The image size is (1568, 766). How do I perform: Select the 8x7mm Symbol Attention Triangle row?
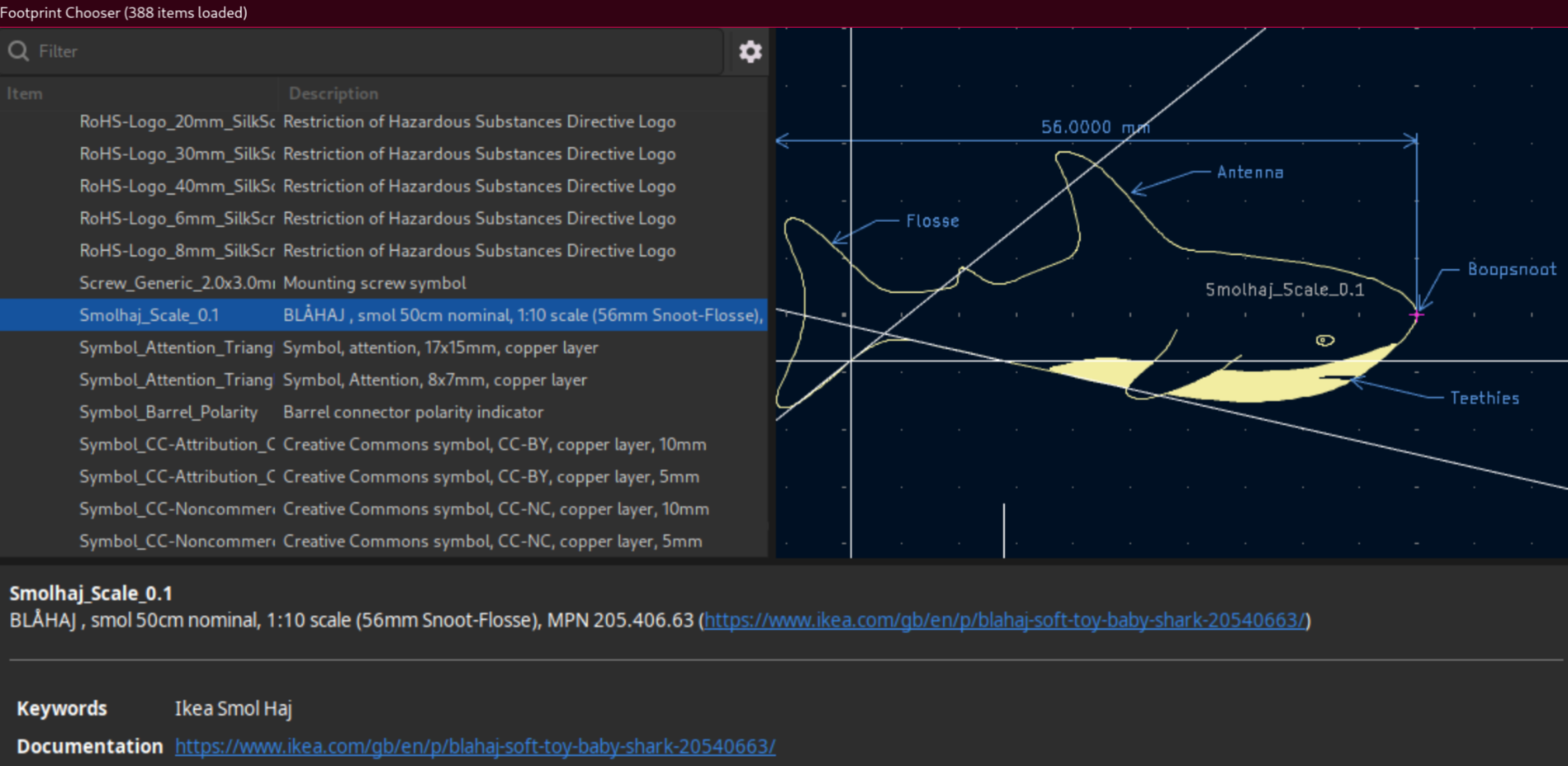click(x=384, y=380)
